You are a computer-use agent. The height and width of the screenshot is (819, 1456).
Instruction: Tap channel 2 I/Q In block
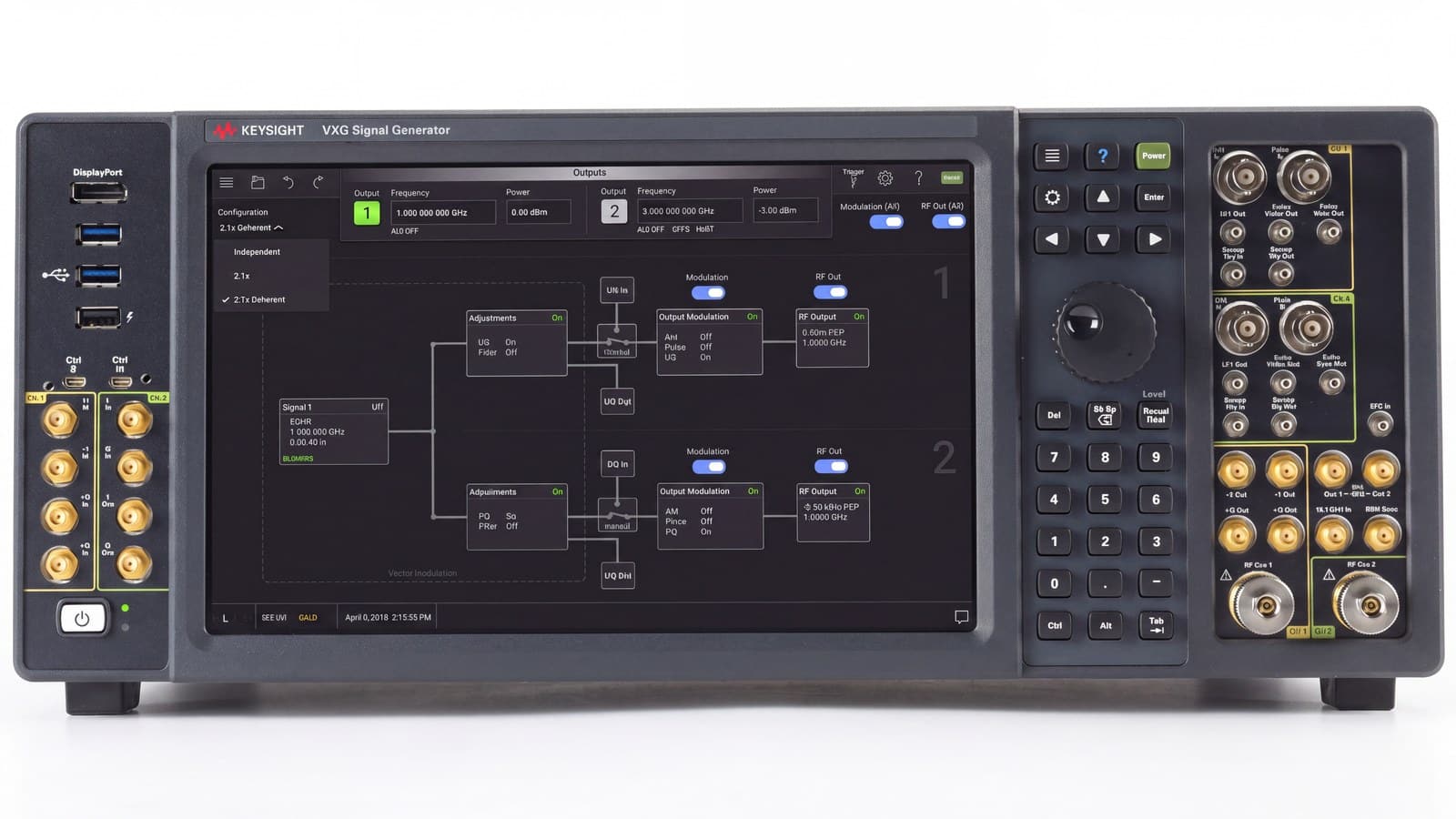click(617, 464)
